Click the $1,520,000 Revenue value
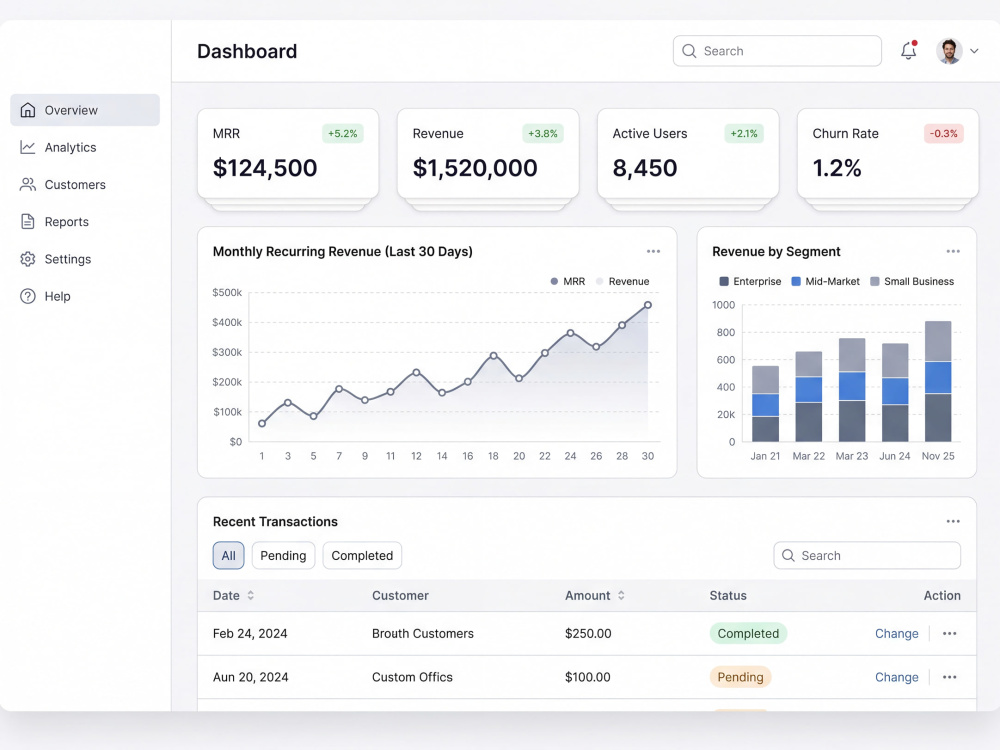This screenshot has width=1000, height=750. point(474,168)
